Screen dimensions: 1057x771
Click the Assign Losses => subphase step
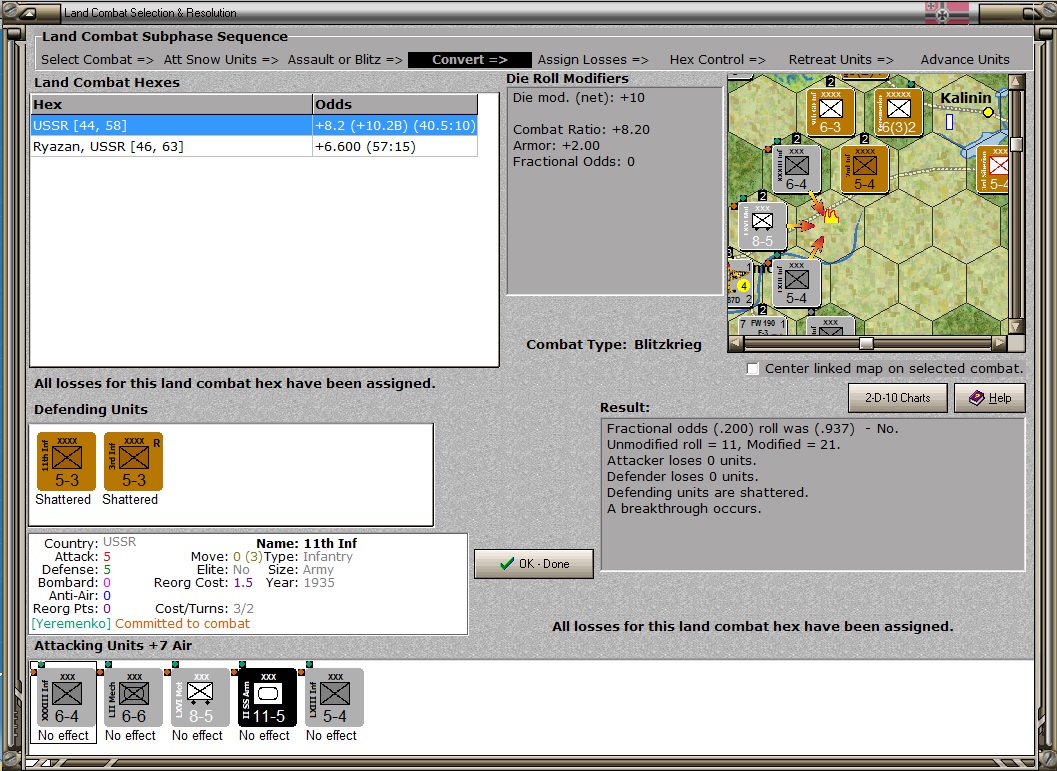[x=593, y=59]
